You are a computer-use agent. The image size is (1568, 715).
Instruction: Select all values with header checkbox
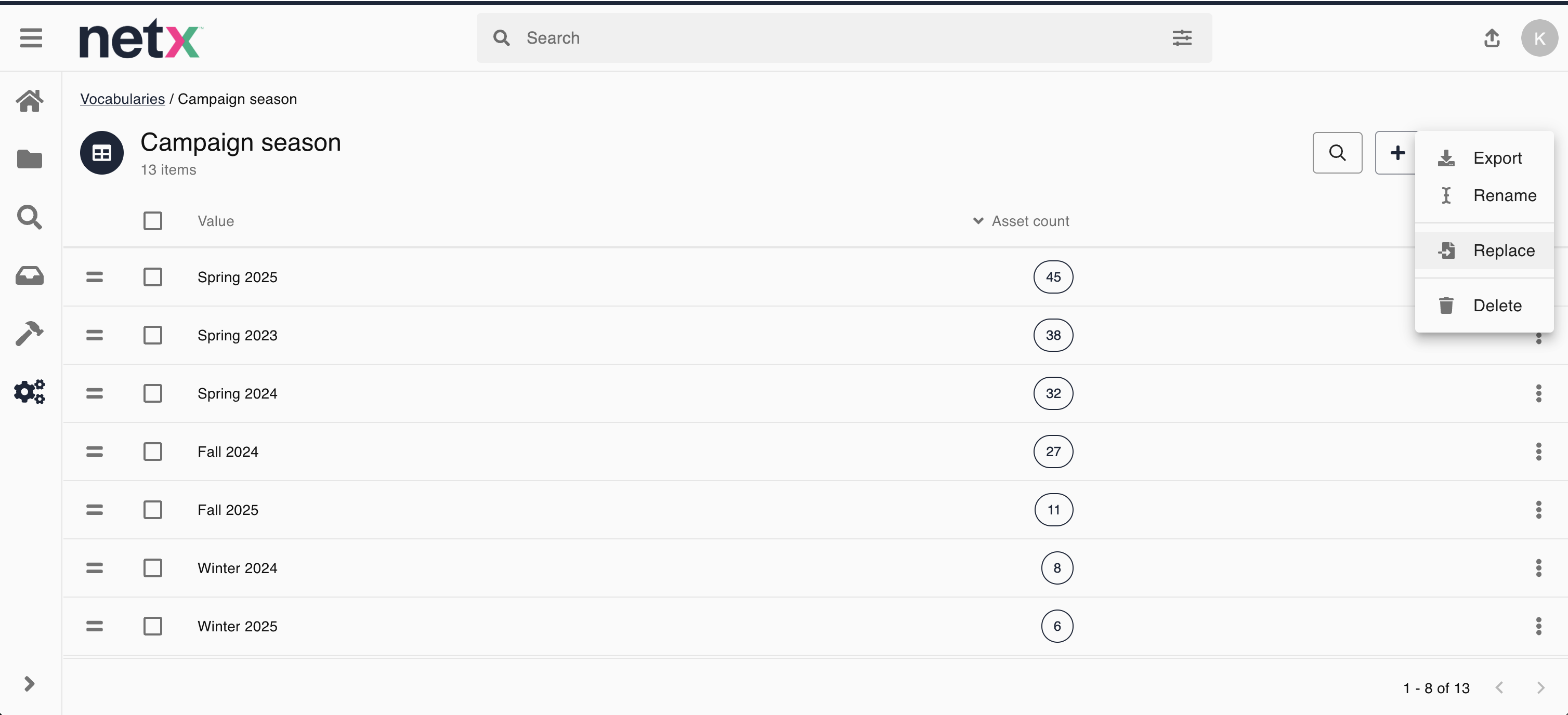pyautogui.click(x=153, y=221)
